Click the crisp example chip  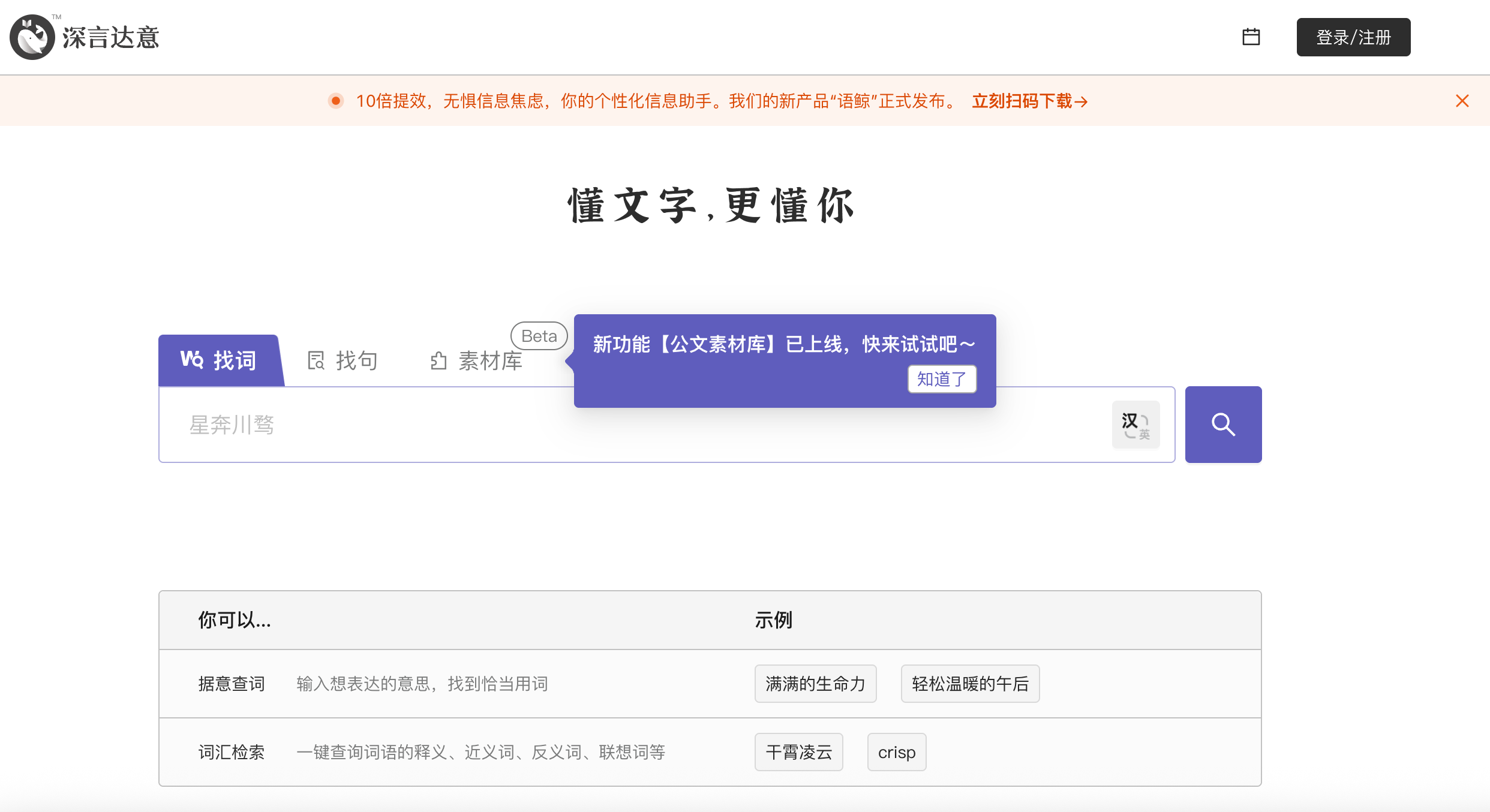896,751
